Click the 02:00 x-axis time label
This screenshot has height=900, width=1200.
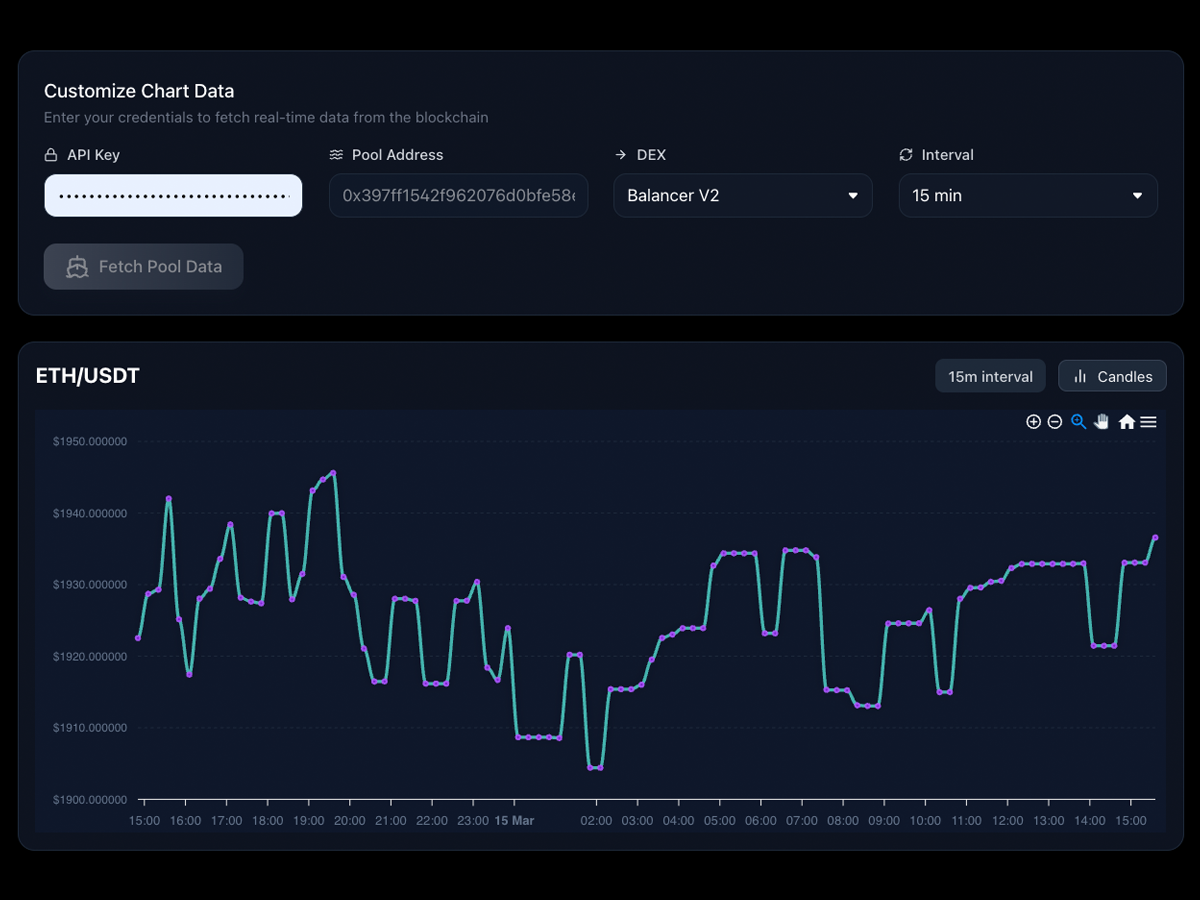(x=596, y=821)
